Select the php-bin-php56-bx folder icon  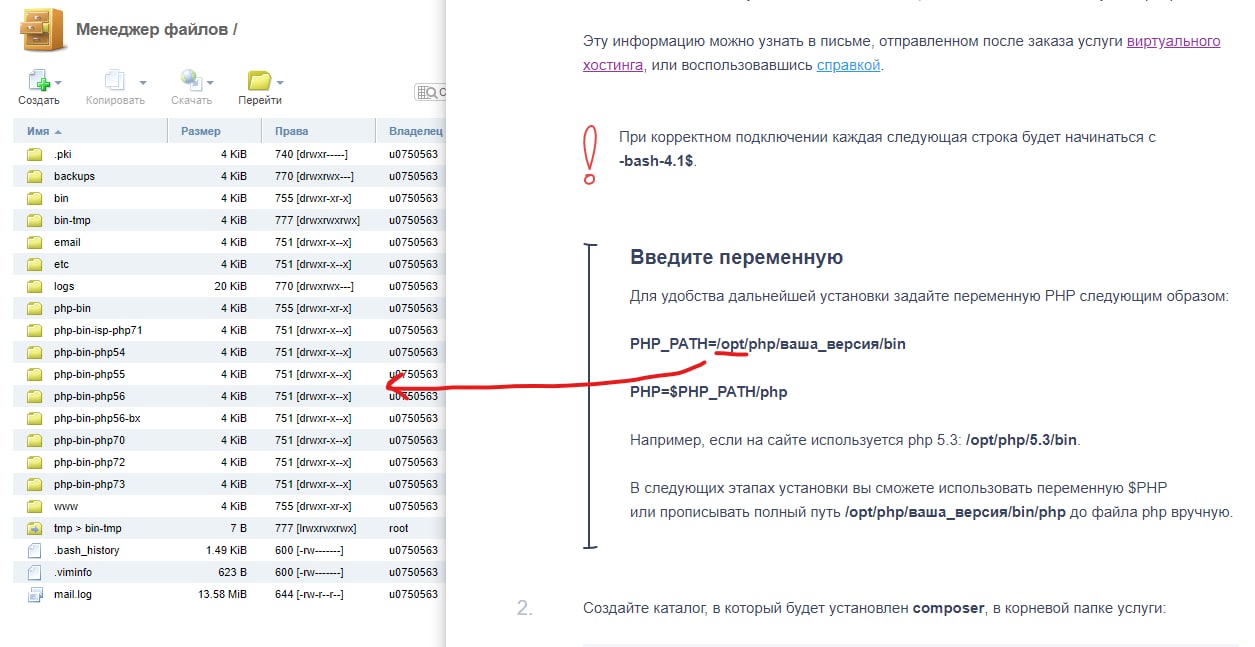[x=35, y=418]
